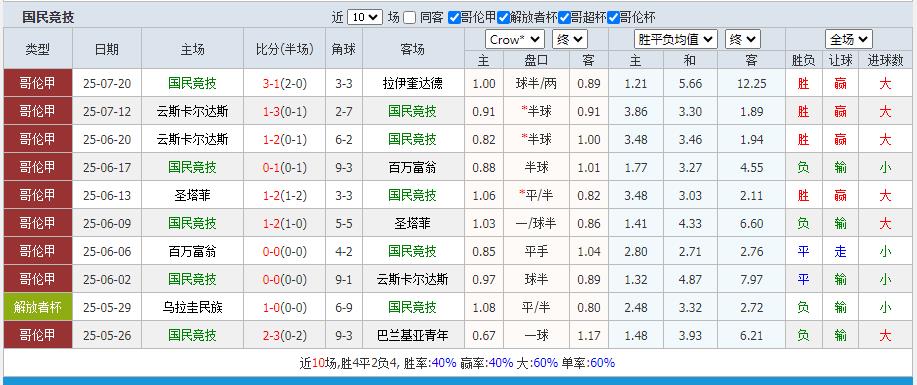
Task: Open the 0-1(0-1) score for 25-06-17
Action: 285,167
